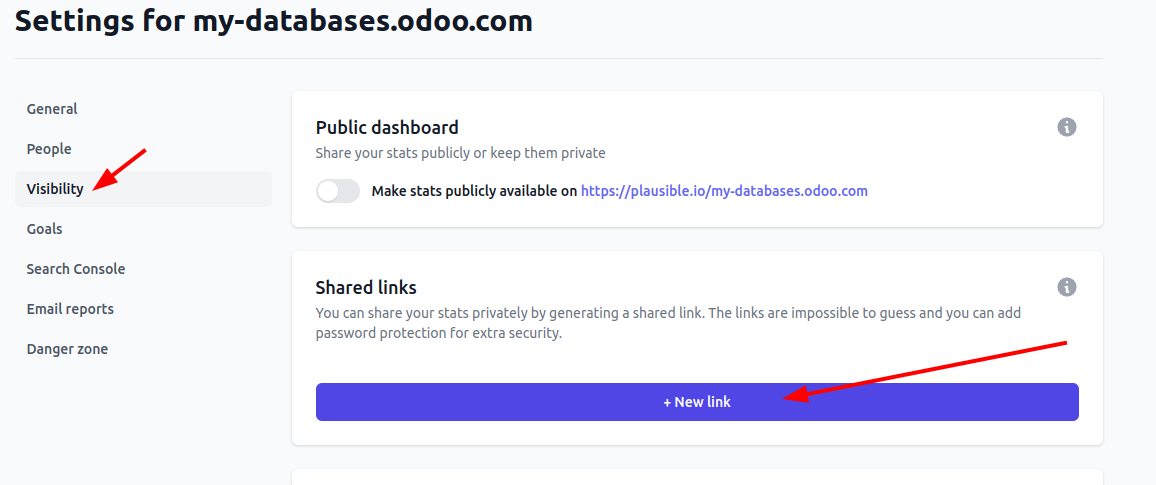The image size is (1156, 485).
Task: Open the General settings section
Action: [x=52, y=109]
